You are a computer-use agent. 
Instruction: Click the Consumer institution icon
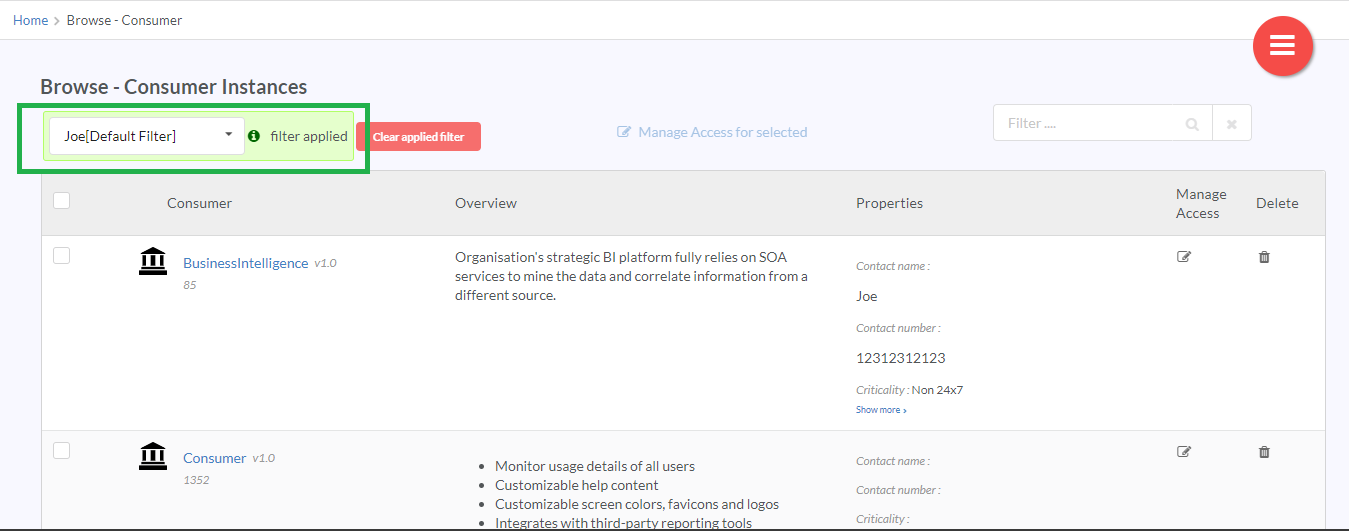tap(152, 456)
